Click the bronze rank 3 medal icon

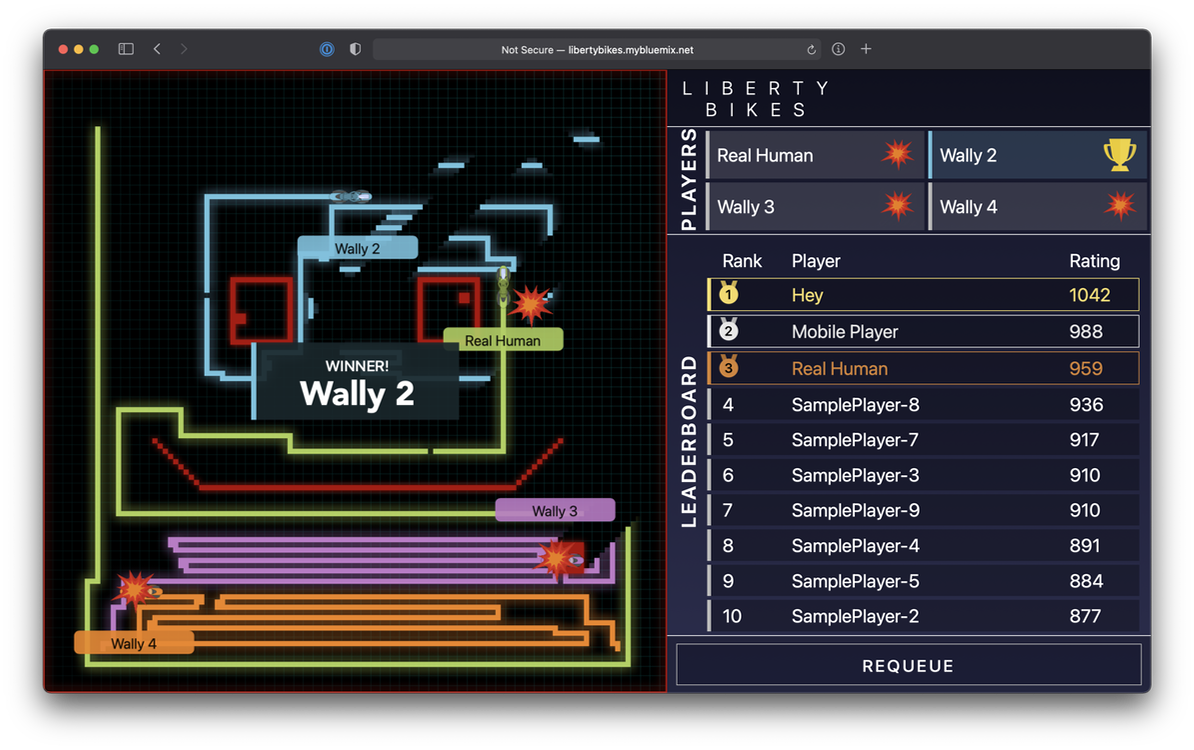coord(728,368)
